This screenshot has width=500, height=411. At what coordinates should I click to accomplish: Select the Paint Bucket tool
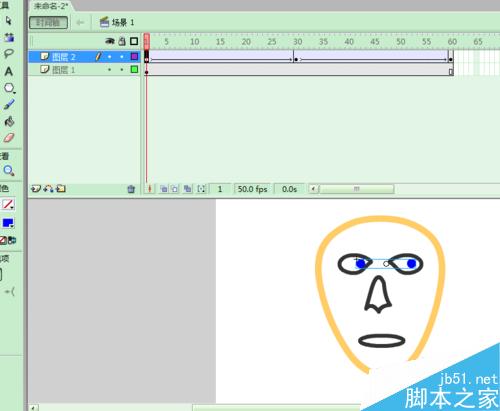click(x=9, y=121)
